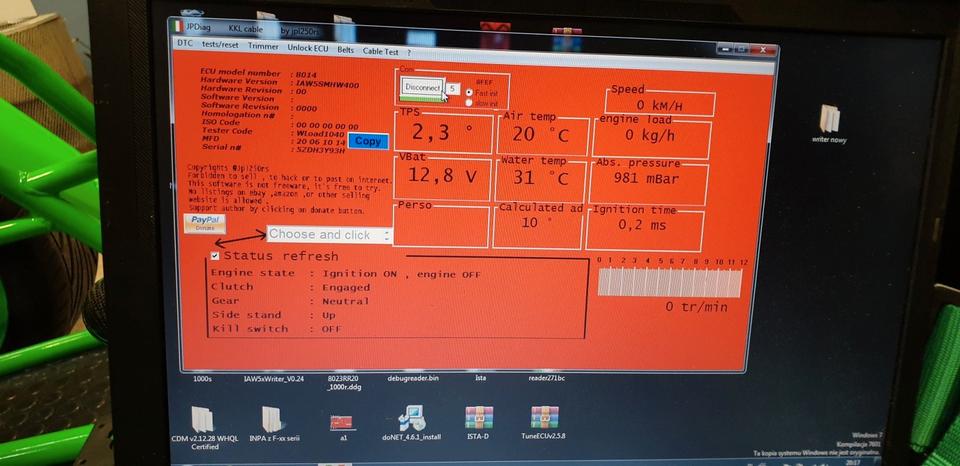Open the writer nowy desktop folder
Screen dimensions: 960x466
click(x=830, y=124)
